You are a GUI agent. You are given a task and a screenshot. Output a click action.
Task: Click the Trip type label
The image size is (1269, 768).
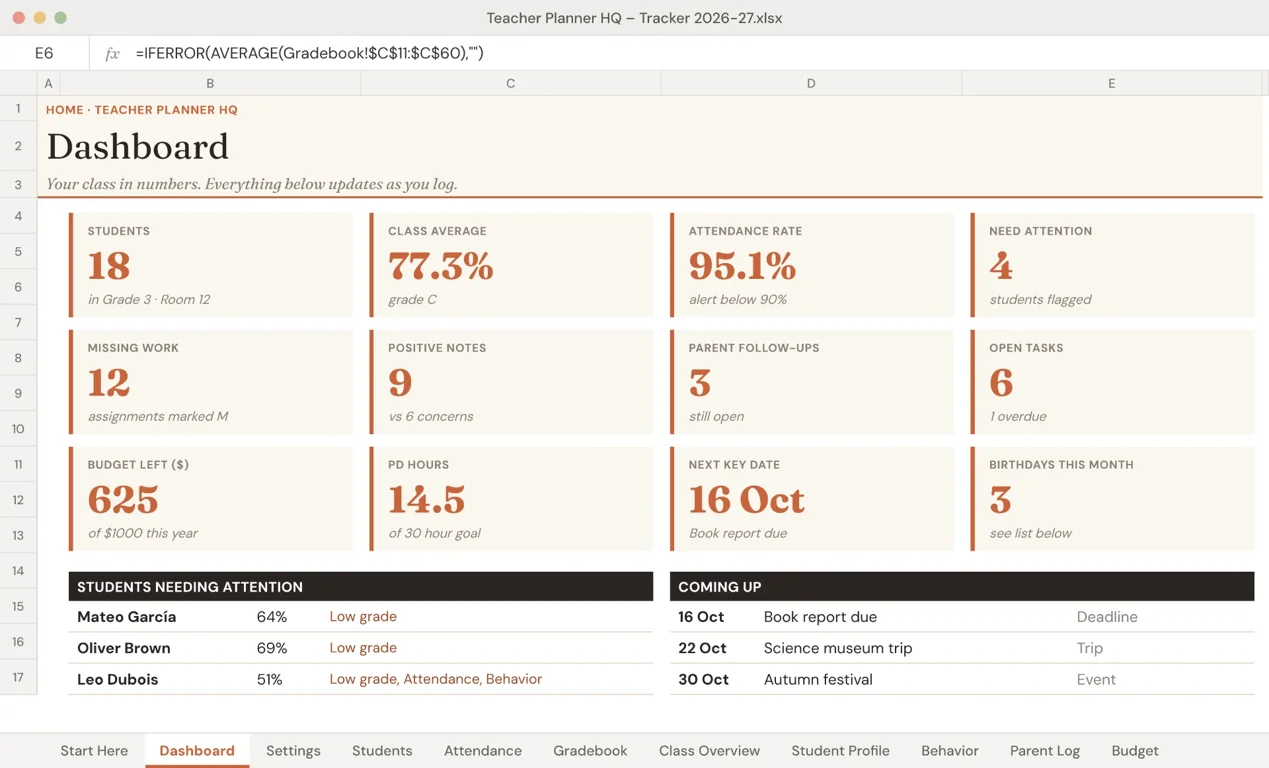[1090, 648]
